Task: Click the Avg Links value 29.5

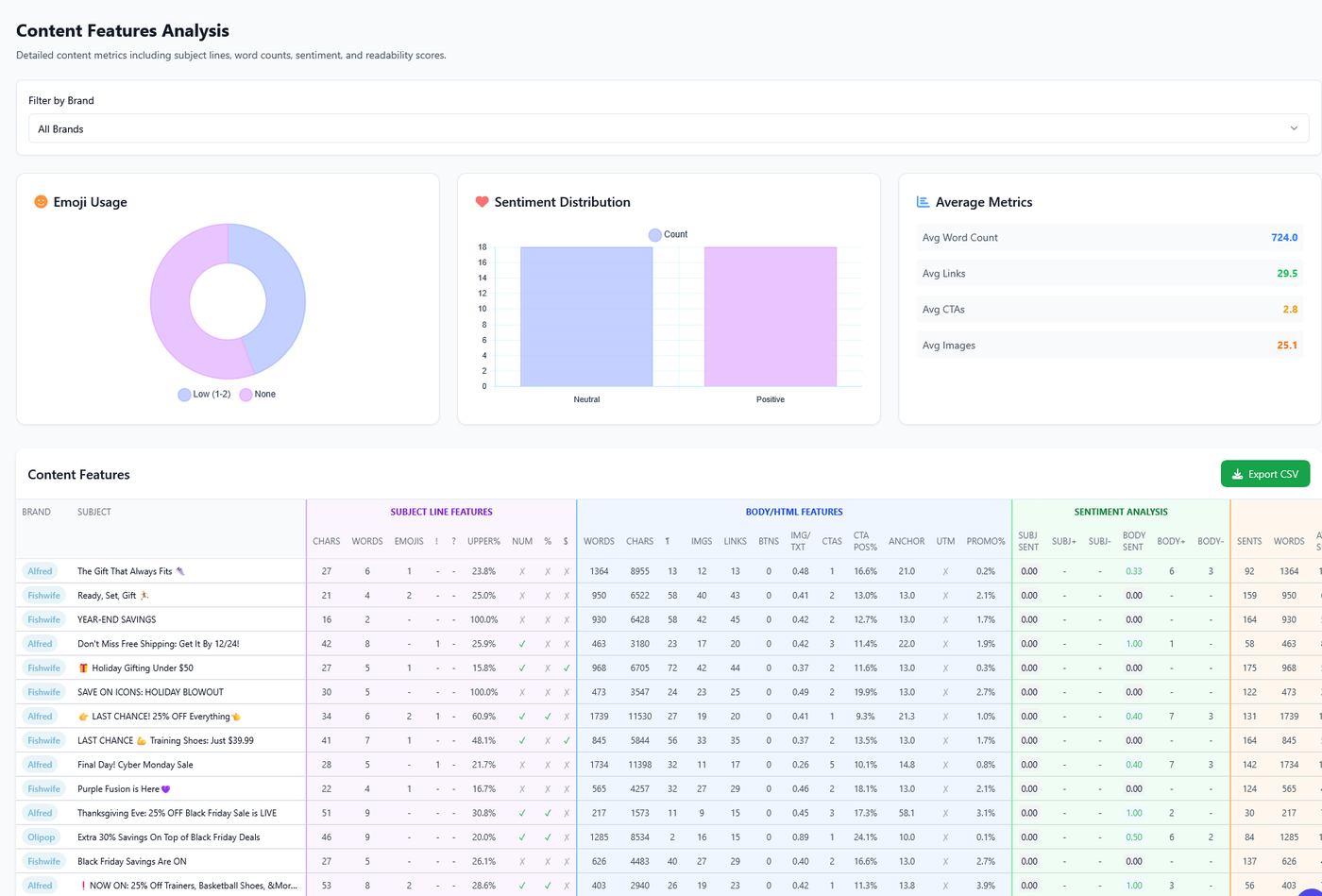Action: coord(1287,274)
